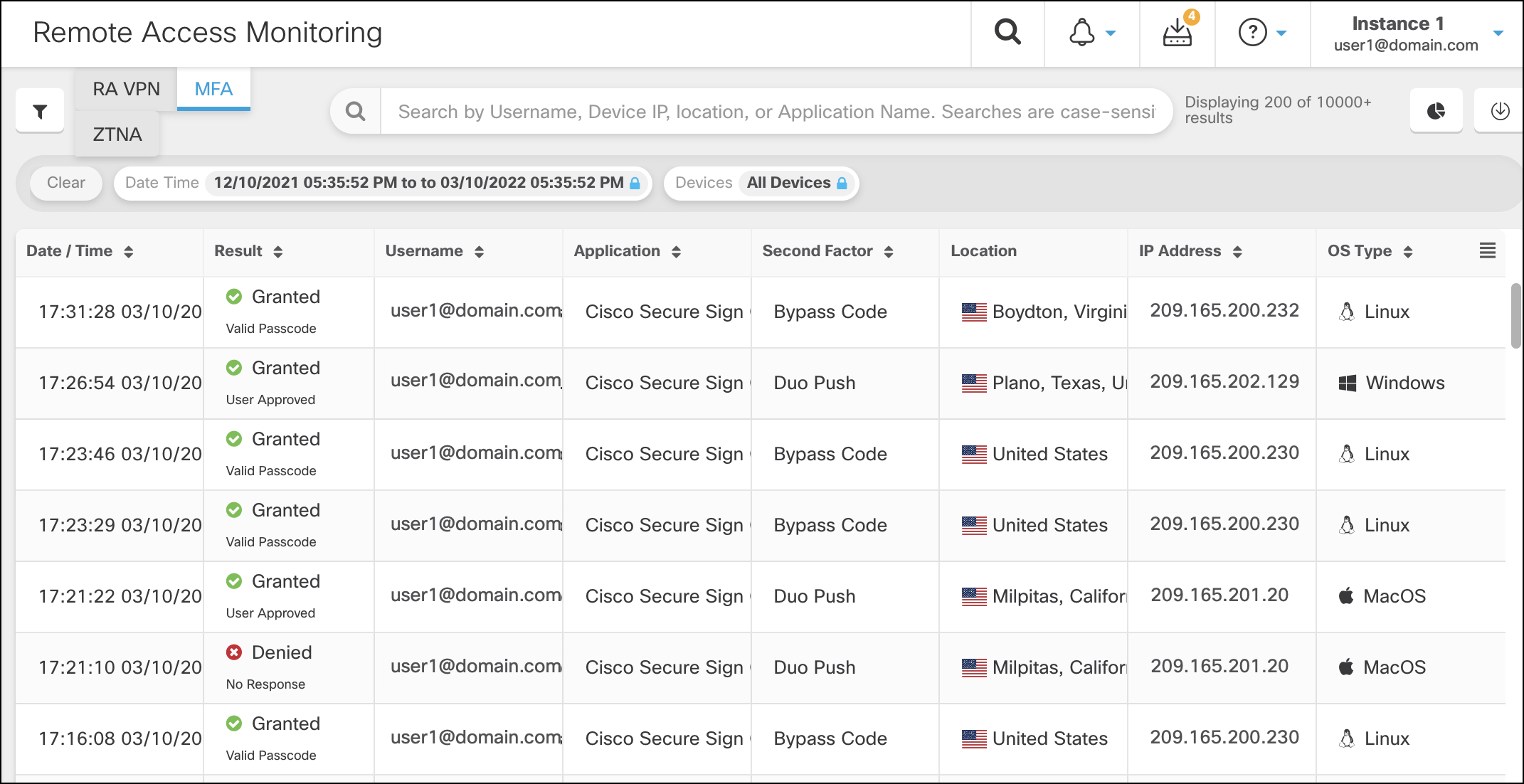Click the filter funnel icon

(x=40, y=111)
